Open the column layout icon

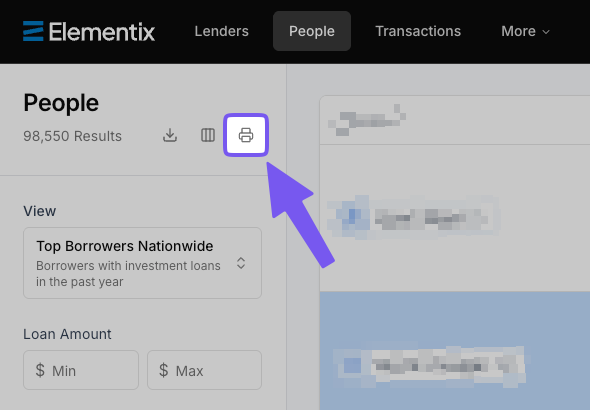208,135
